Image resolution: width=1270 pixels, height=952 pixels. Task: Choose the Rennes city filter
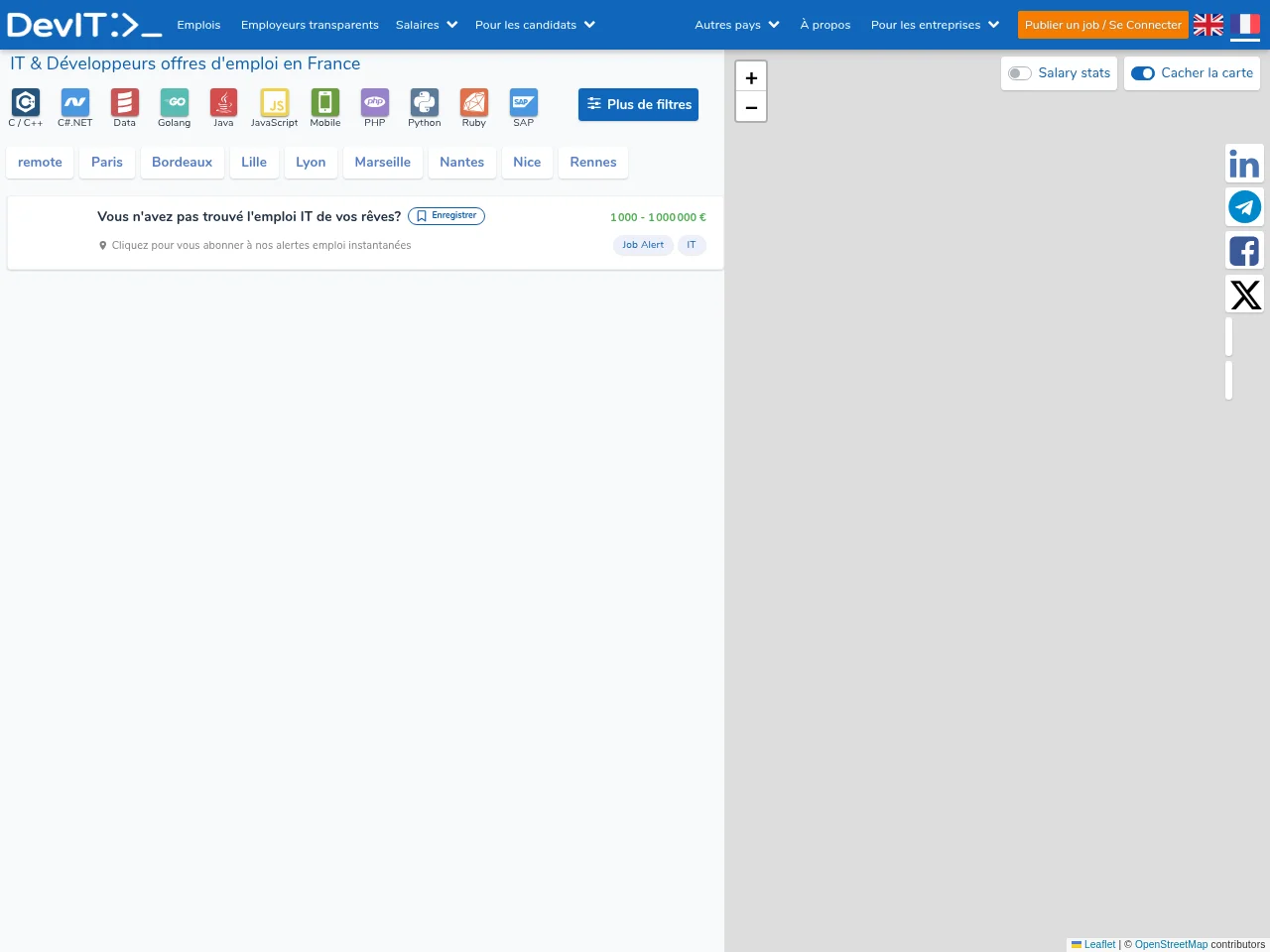pyautogui.click(x=593, y=162)
